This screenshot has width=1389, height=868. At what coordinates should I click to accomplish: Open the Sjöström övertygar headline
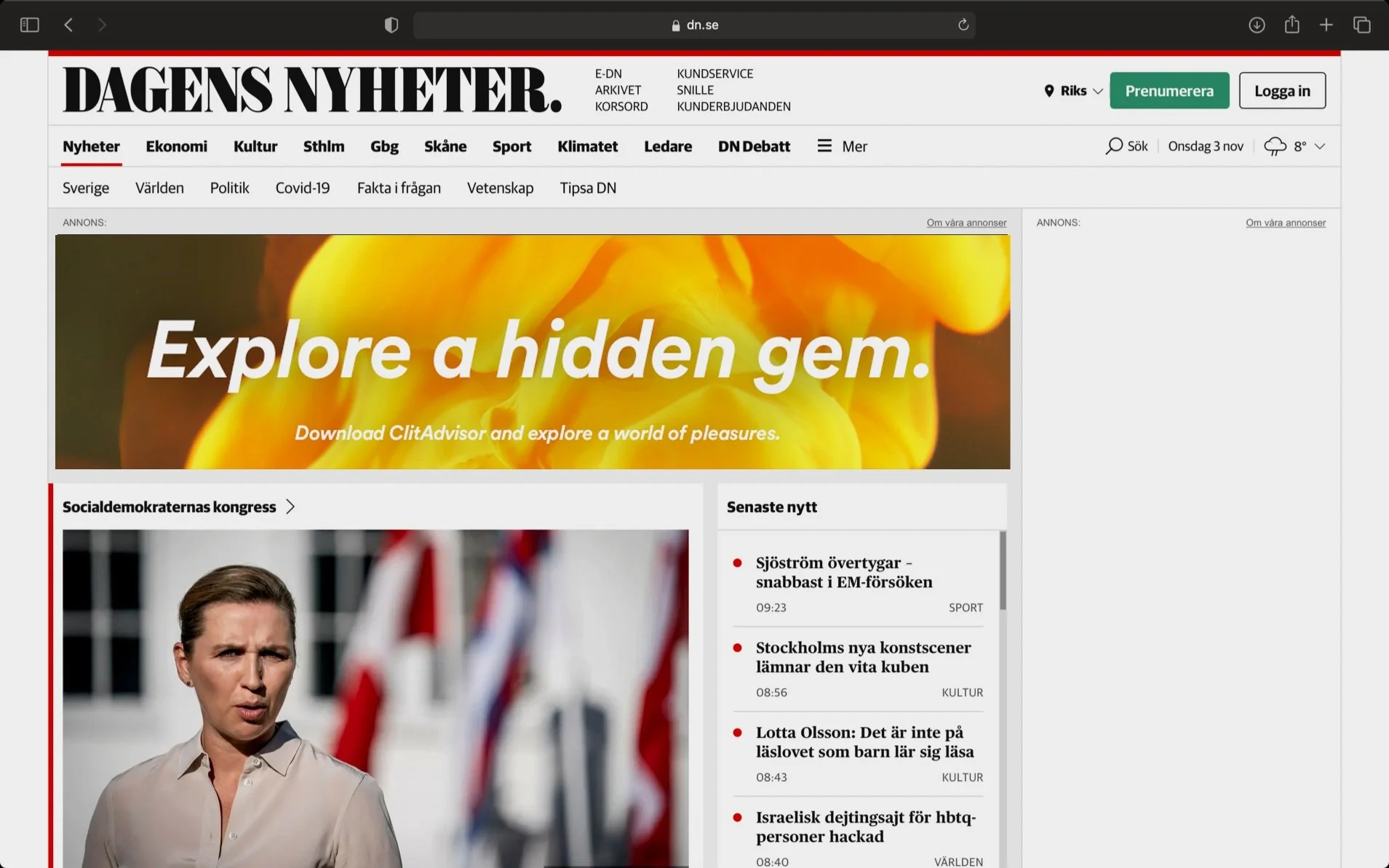coord(844,572)
